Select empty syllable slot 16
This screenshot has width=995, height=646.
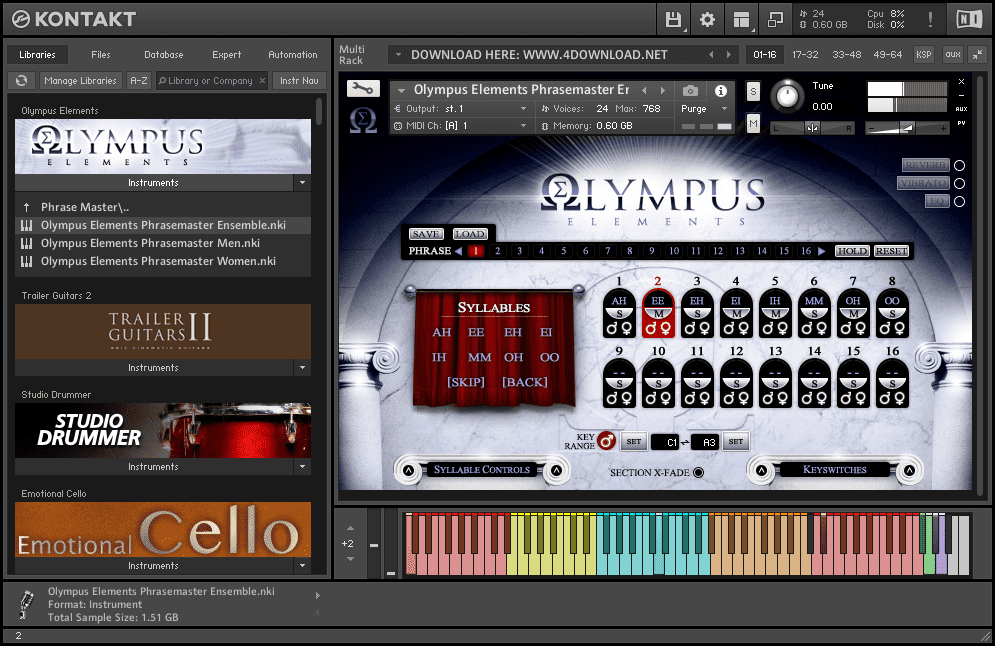pyautogui.click(x=892, y=383)
